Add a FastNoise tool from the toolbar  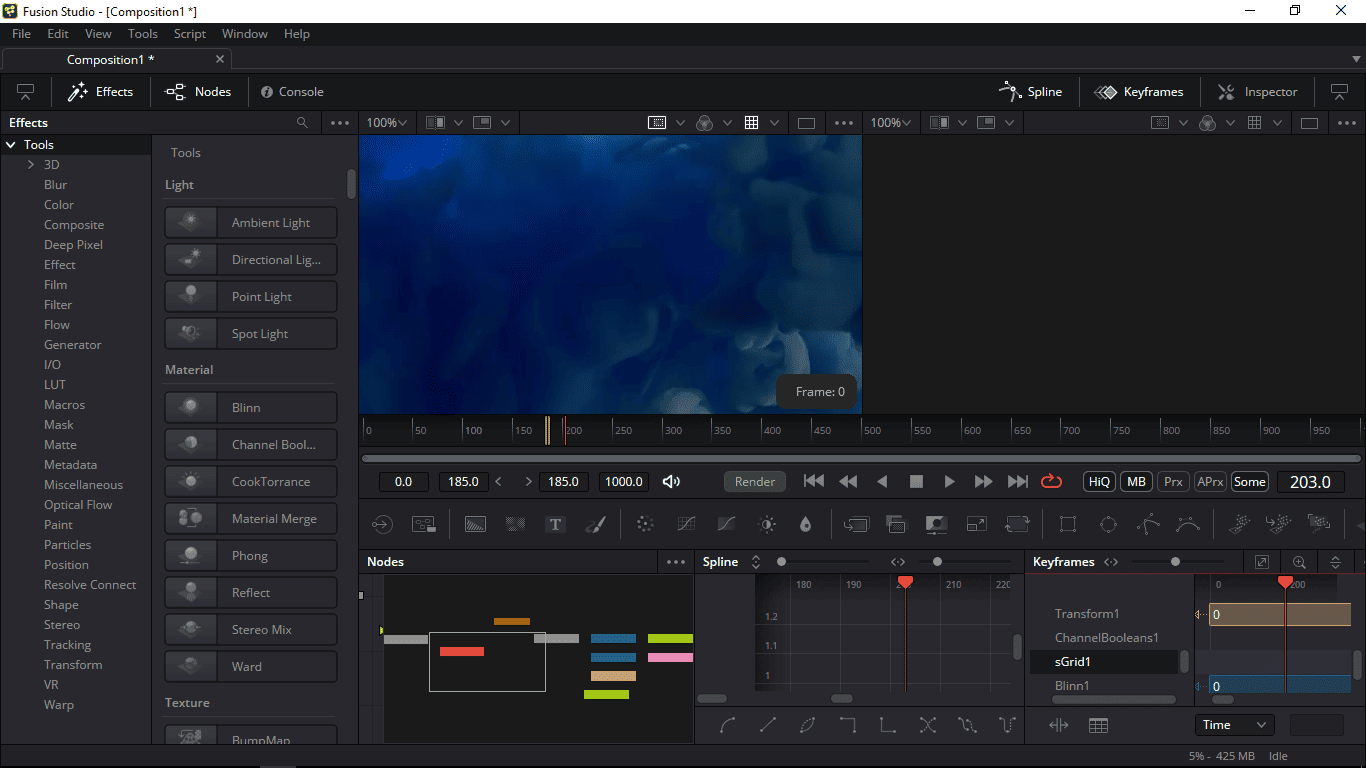pos(515,524)
